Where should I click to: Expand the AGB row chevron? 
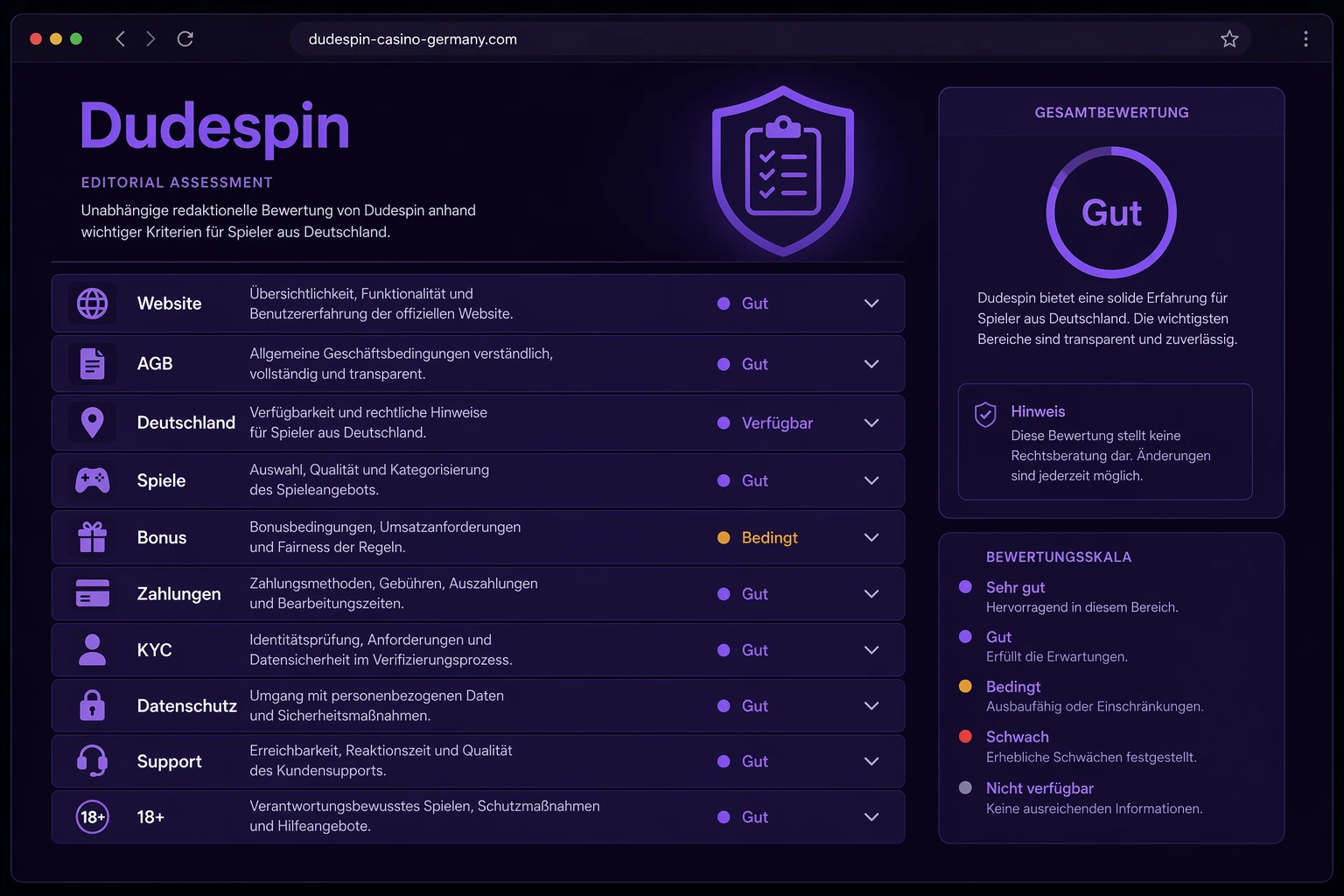point(871,364)
